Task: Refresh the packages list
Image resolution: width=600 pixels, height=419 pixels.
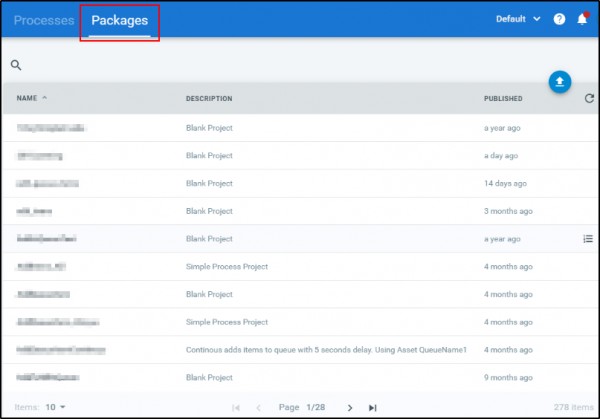Action: [589, 98]
